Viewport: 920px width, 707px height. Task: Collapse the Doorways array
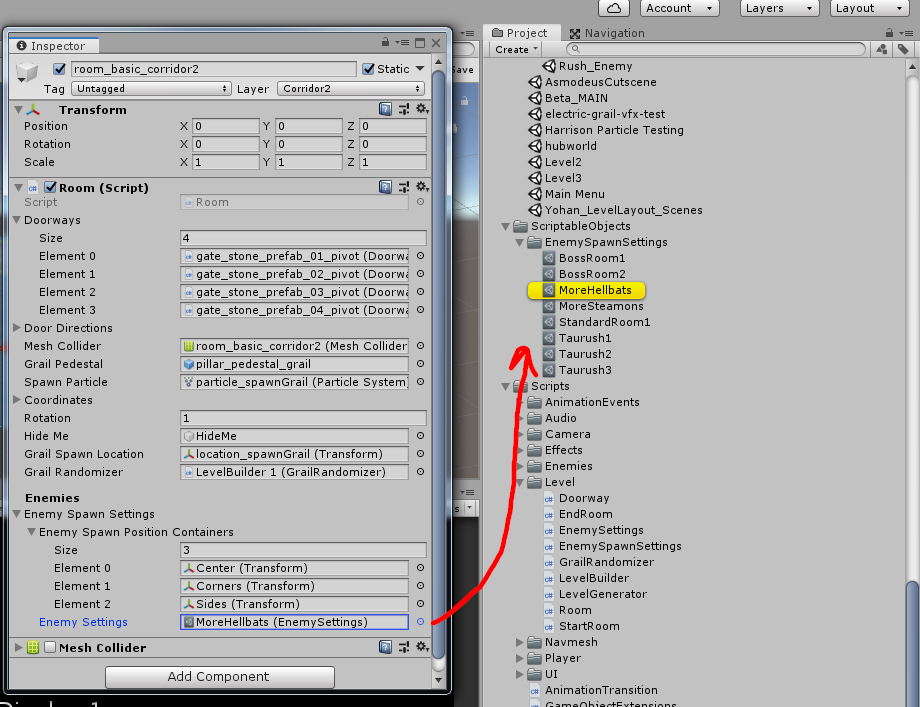pyautogui.click(x=17, y=220)
